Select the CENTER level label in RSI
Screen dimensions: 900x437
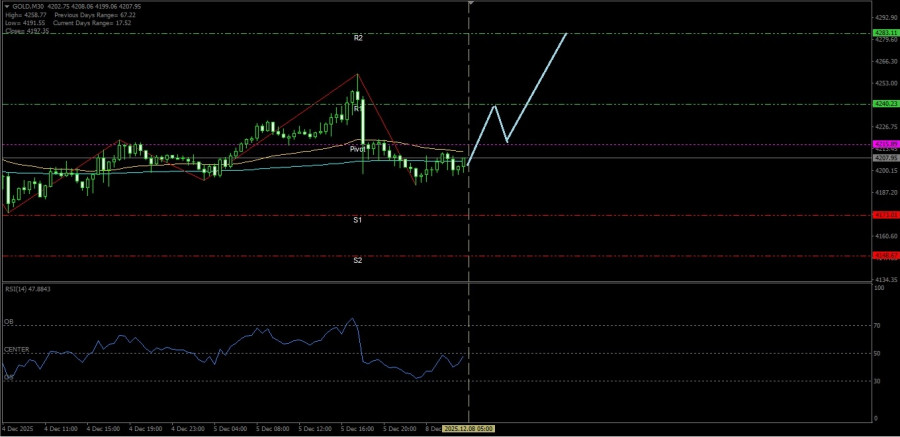16,349
